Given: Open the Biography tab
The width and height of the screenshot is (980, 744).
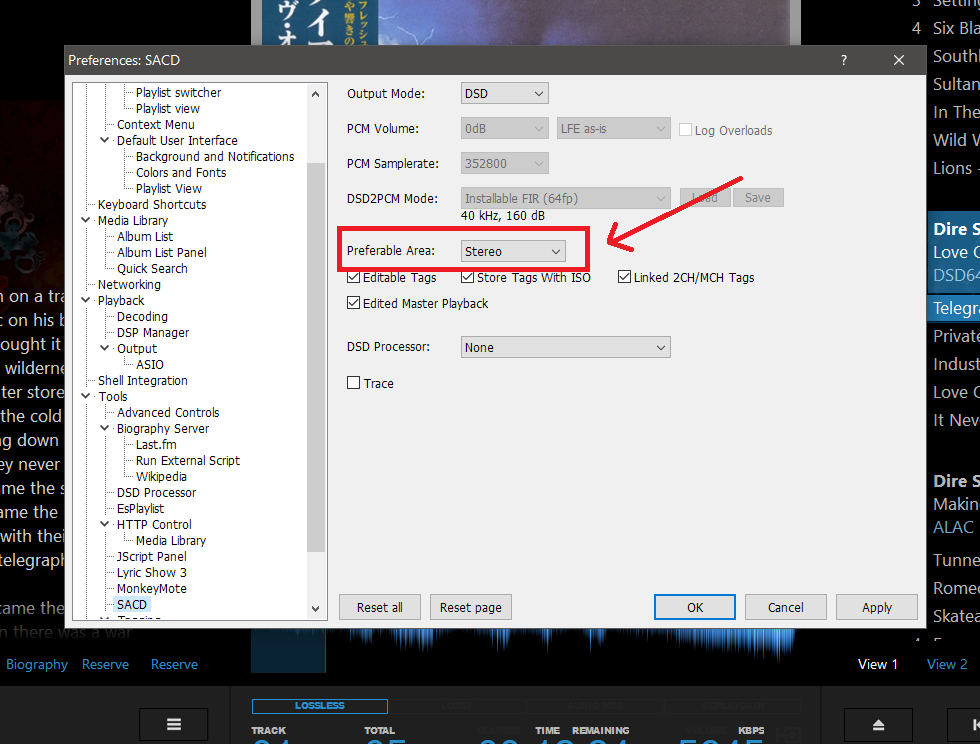Looking at the screenshot, I should 37,664.
